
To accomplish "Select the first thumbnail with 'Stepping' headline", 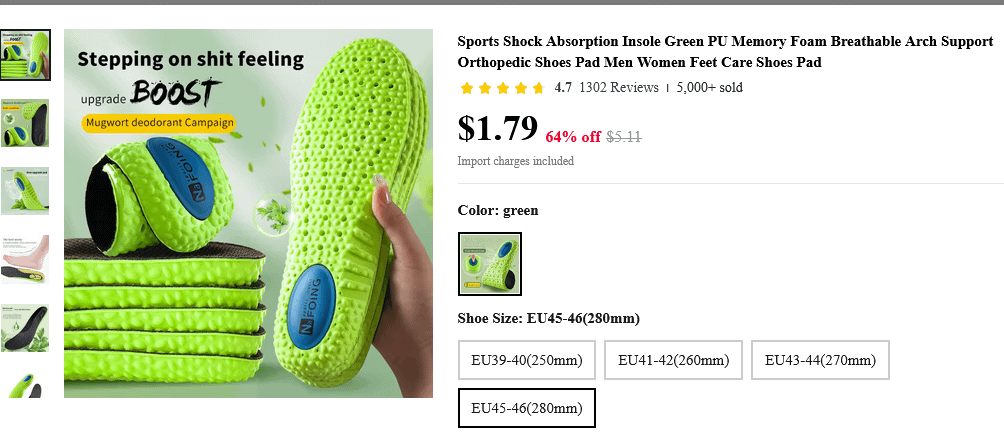I will (x=25, y=54).
